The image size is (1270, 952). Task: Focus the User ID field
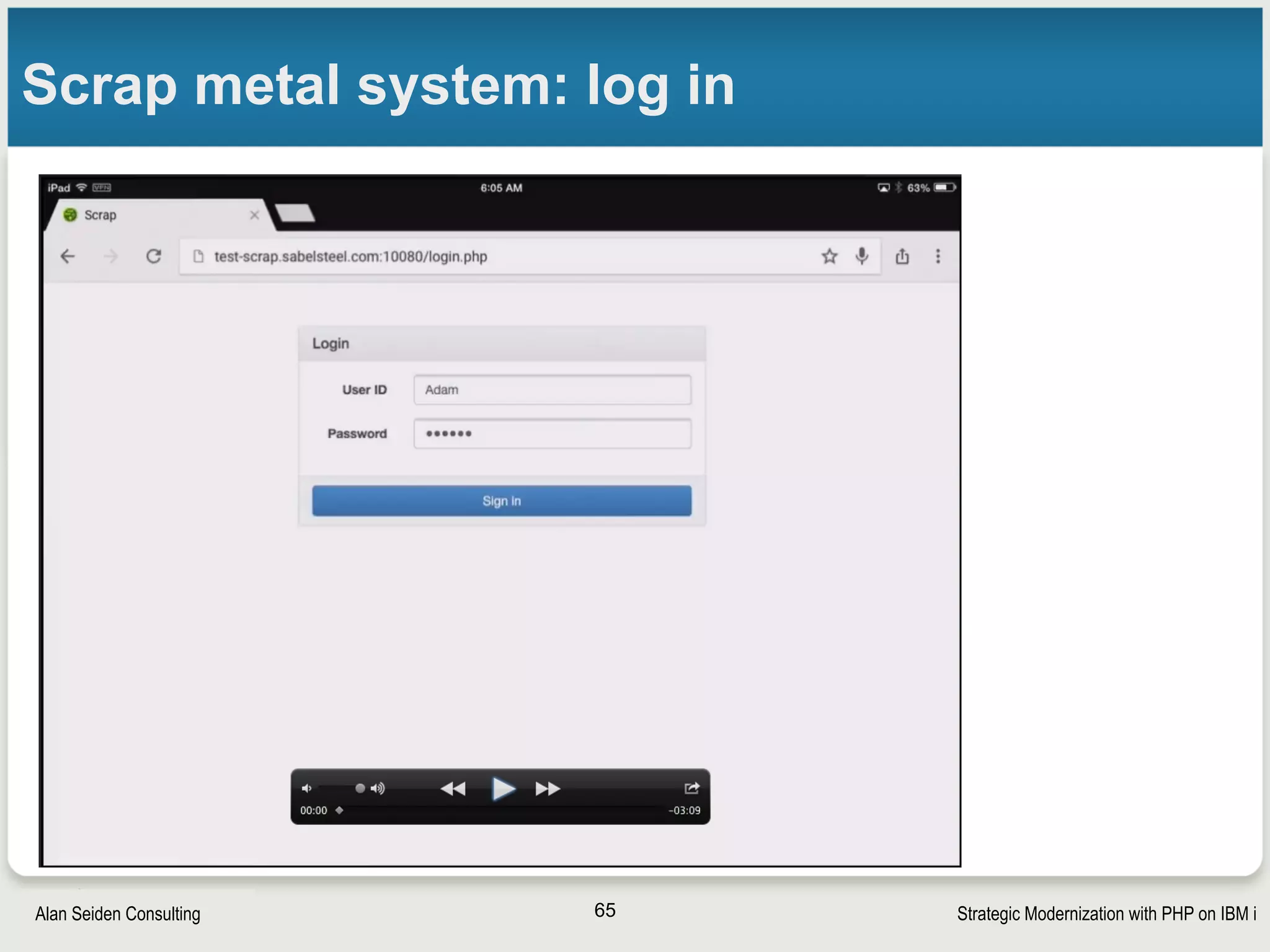pos(553,390)
